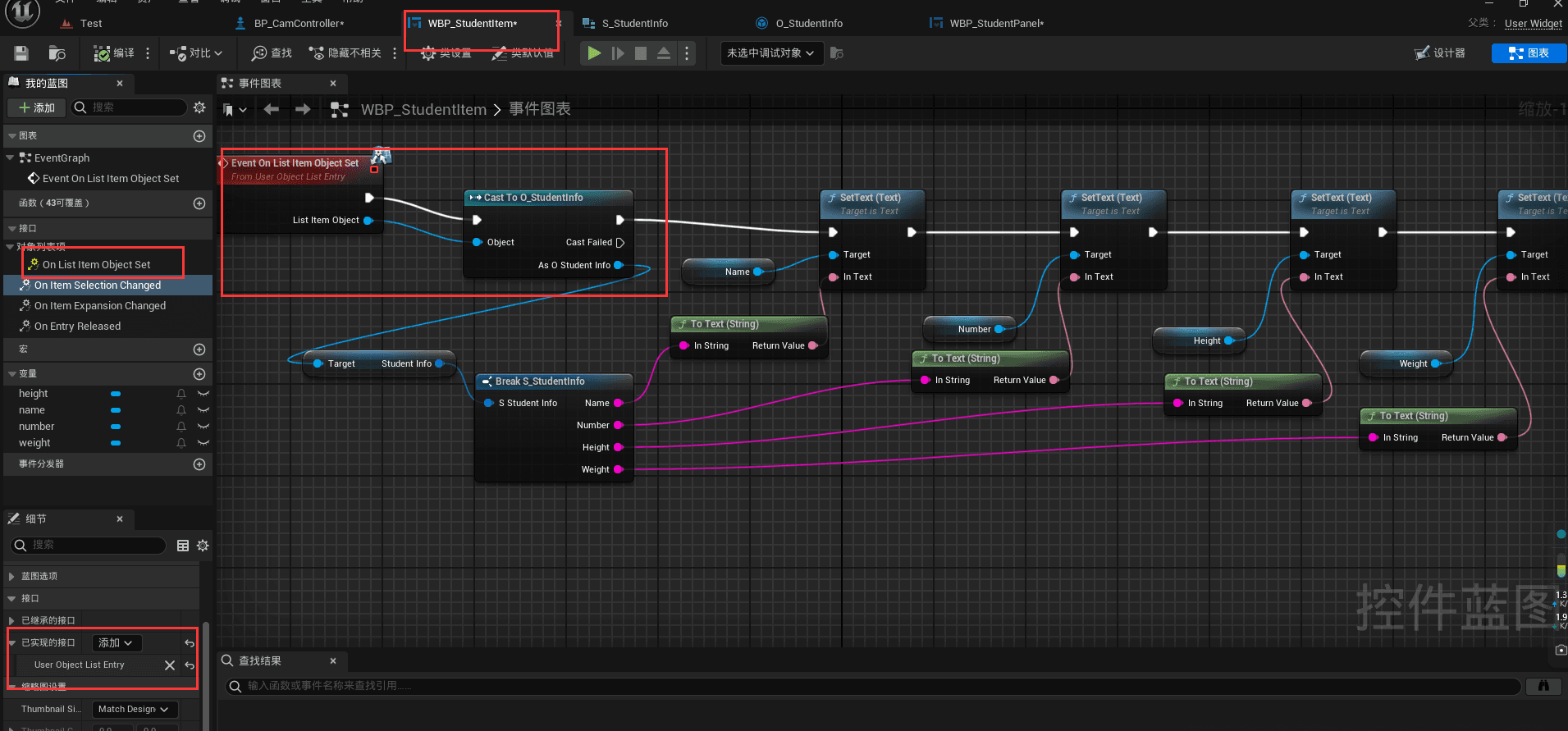Remove the User Object List Entry interface

click(x=170, y=665)
